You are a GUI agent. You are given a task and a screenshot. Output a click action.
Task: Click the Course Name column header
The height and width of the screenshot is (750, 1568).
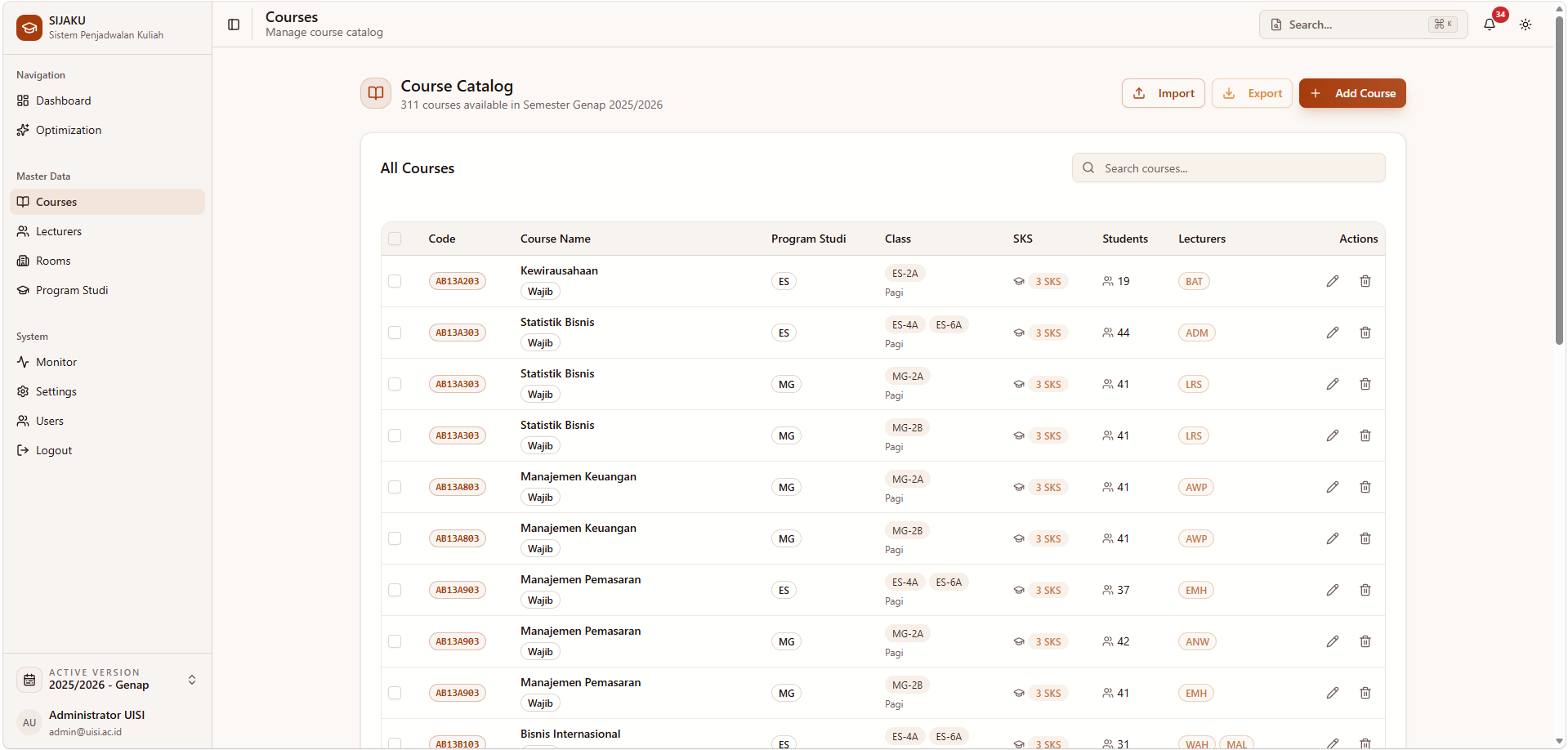pos(556,239)
